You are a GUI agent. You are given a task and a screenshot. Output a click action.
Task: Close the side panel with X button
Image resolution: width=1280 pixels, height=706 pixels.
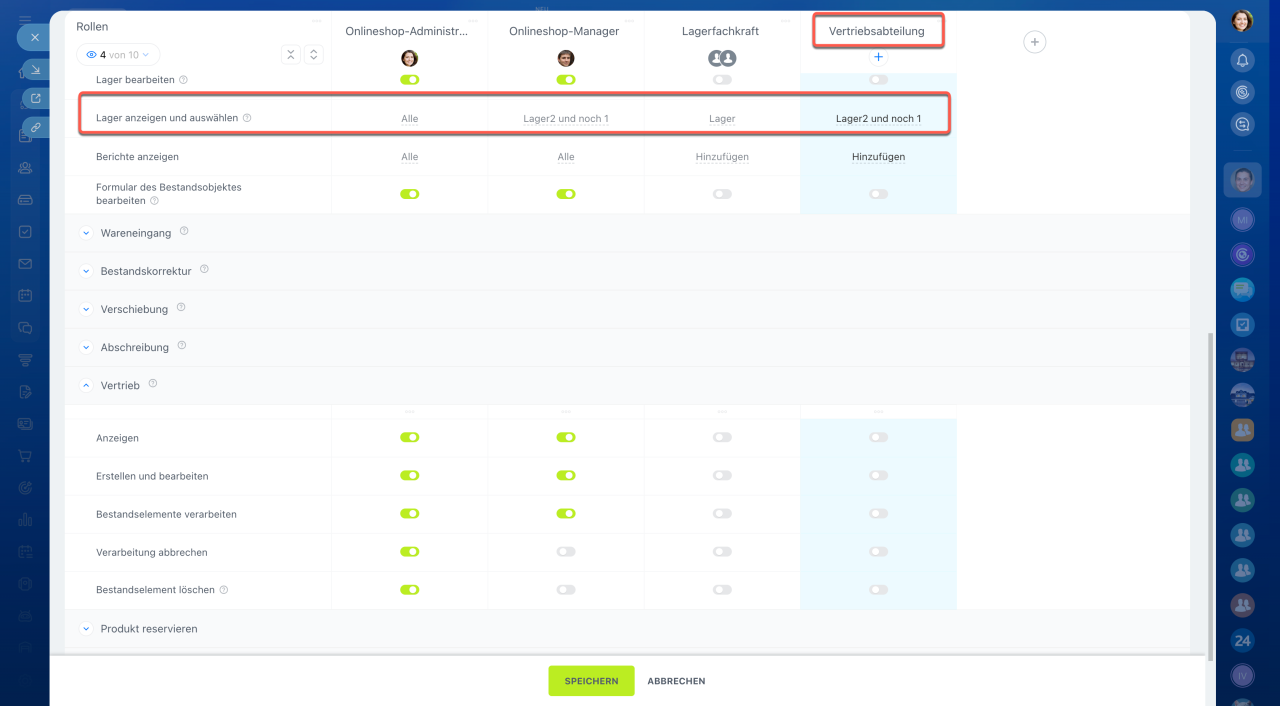33,37
